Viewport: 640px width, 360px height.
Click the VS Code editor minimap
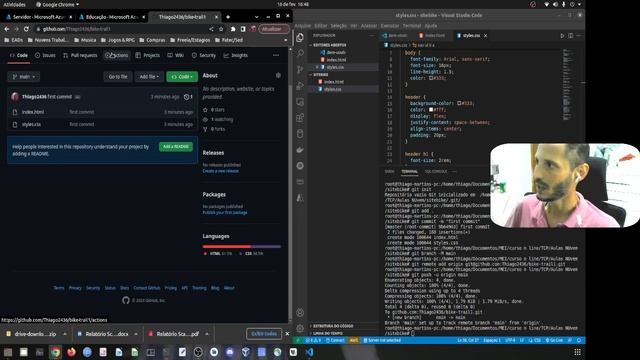[x=567, y=85]
